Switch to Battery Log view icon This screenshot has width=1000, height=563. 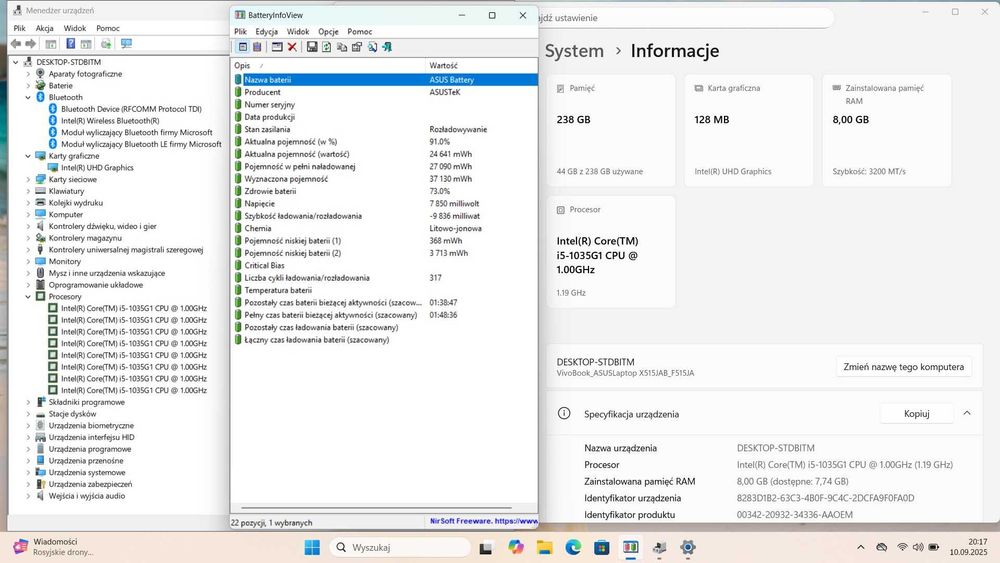point(257,47)
